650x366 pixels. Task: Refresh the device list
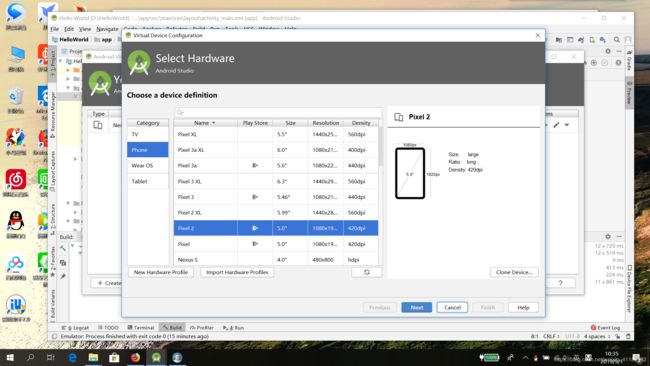[366, 272]
